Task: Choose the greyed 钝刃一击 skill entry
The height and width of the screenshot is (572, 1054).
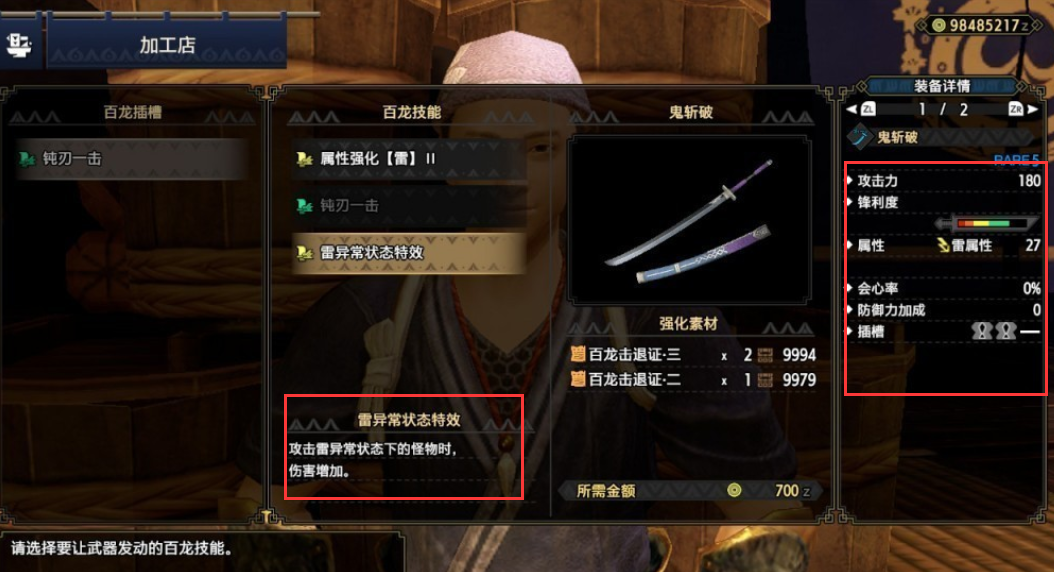Action: click(407, 206)
